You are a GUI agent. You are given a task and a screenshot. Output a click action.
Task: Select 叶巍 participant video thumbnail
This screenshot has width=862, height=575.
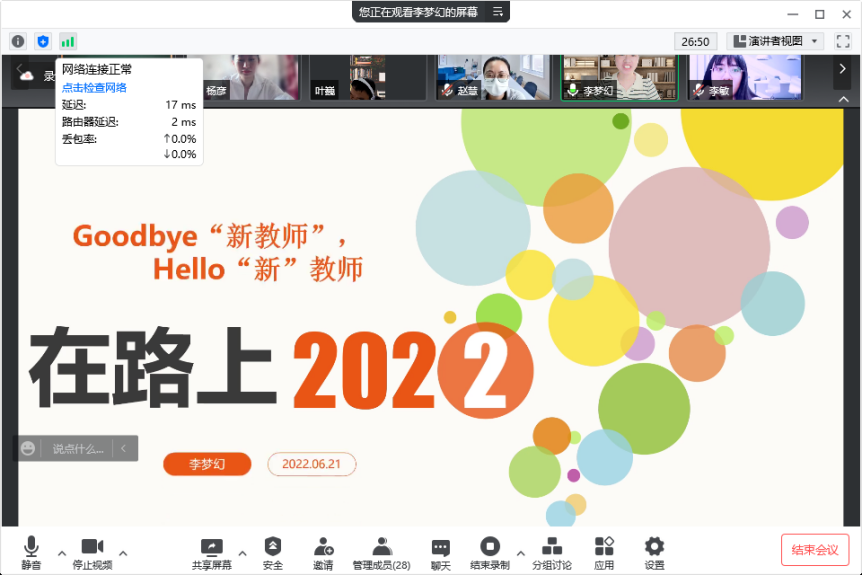[367, 77]
